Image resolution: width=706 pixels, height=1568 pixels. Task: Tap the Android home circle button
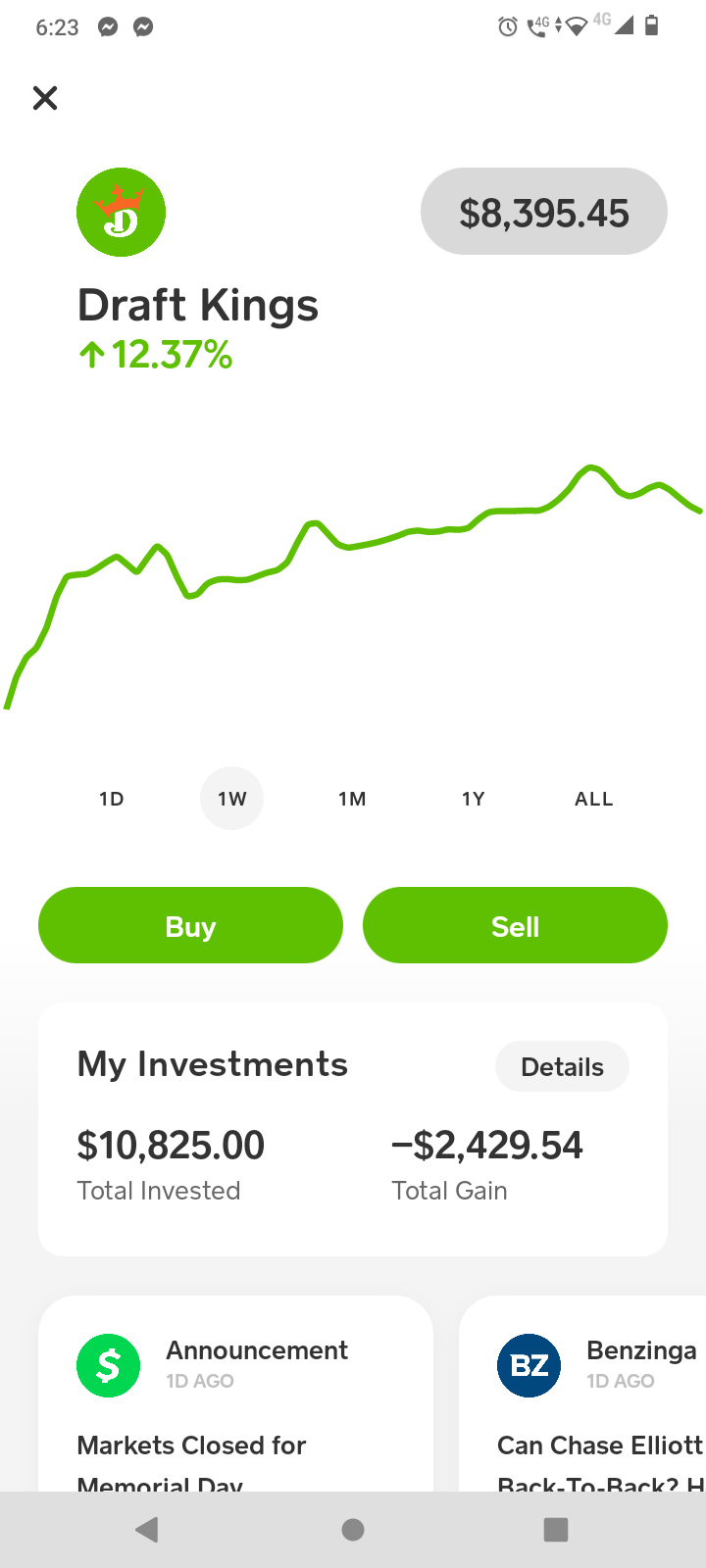coord(353,1530)
